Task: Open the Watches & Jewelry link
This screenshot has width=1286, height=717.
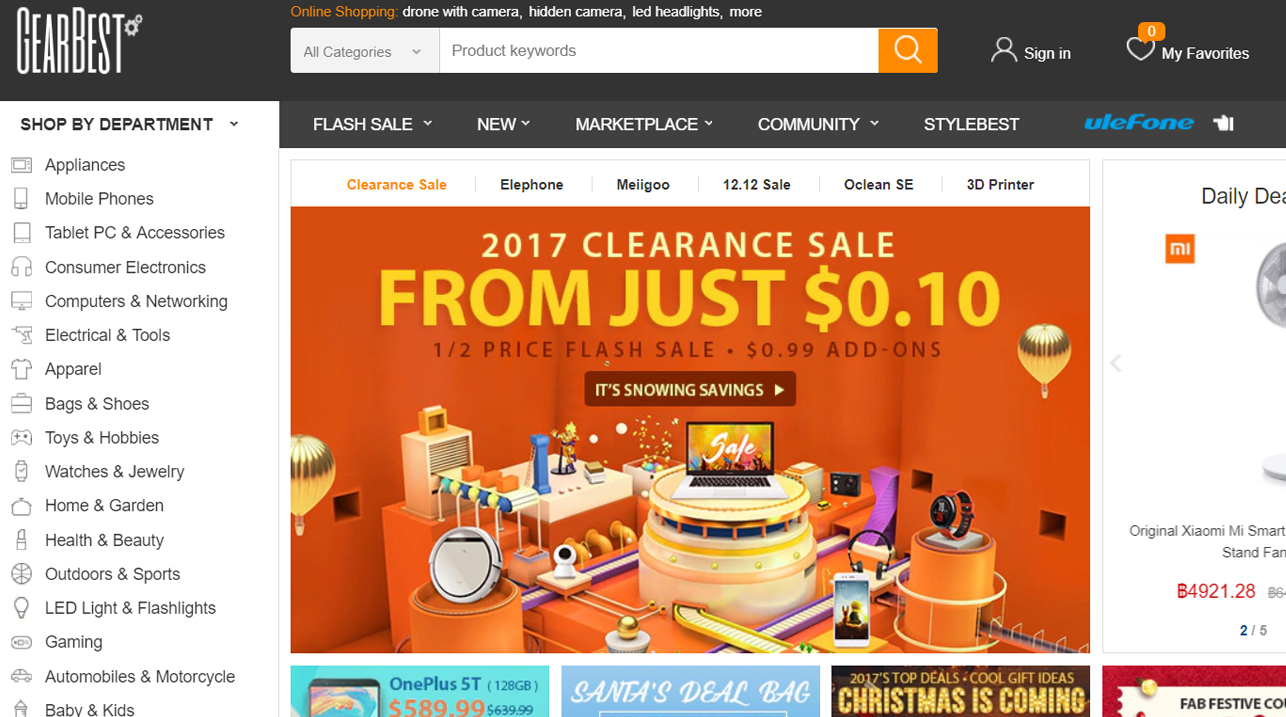Action: (x=114, y=471)
